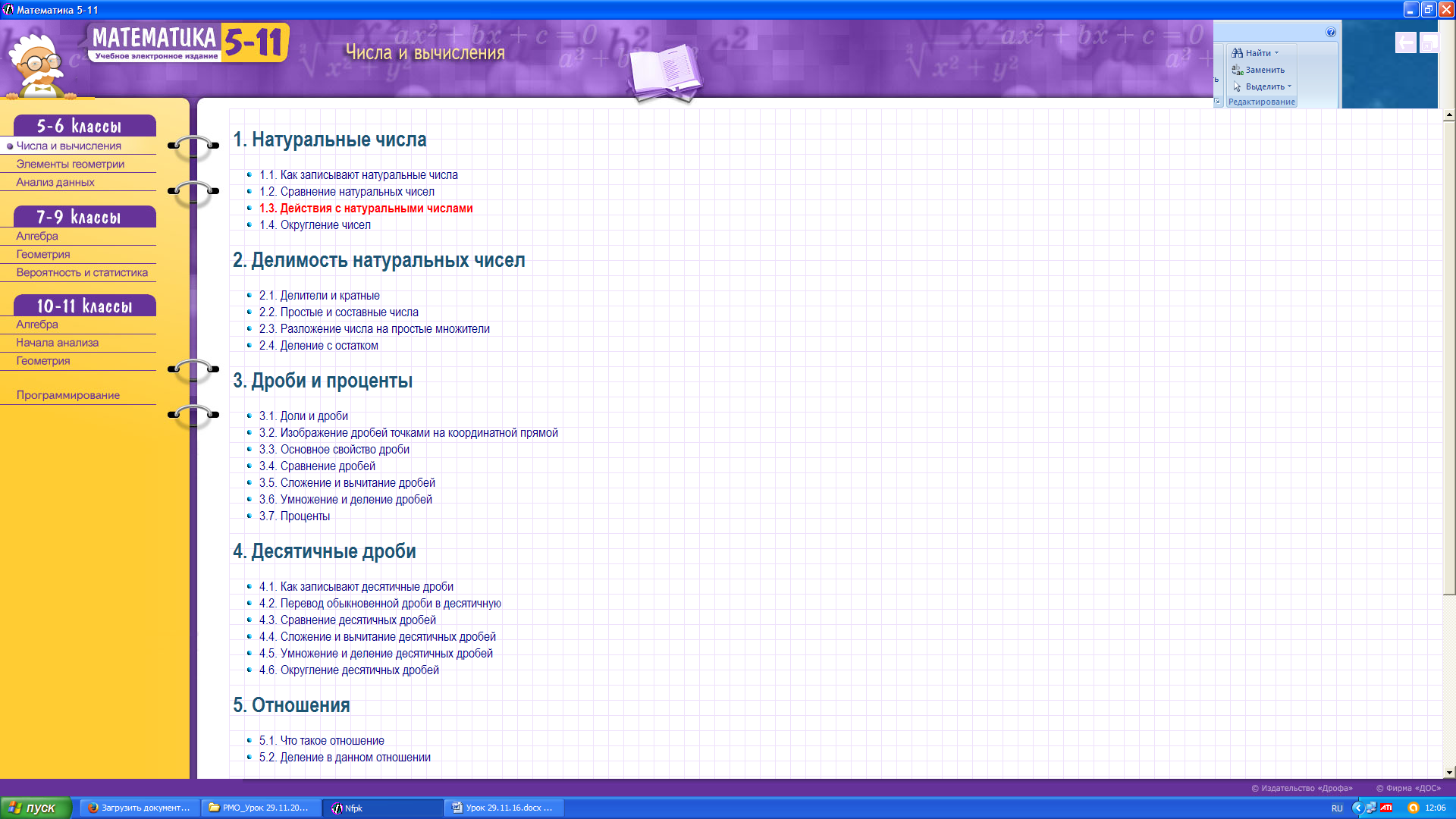Image resolution: width=1456 pixels, height=819 pixels.
Task: Open the Выделить dropdown arrow
Action: pos(1289,86)
